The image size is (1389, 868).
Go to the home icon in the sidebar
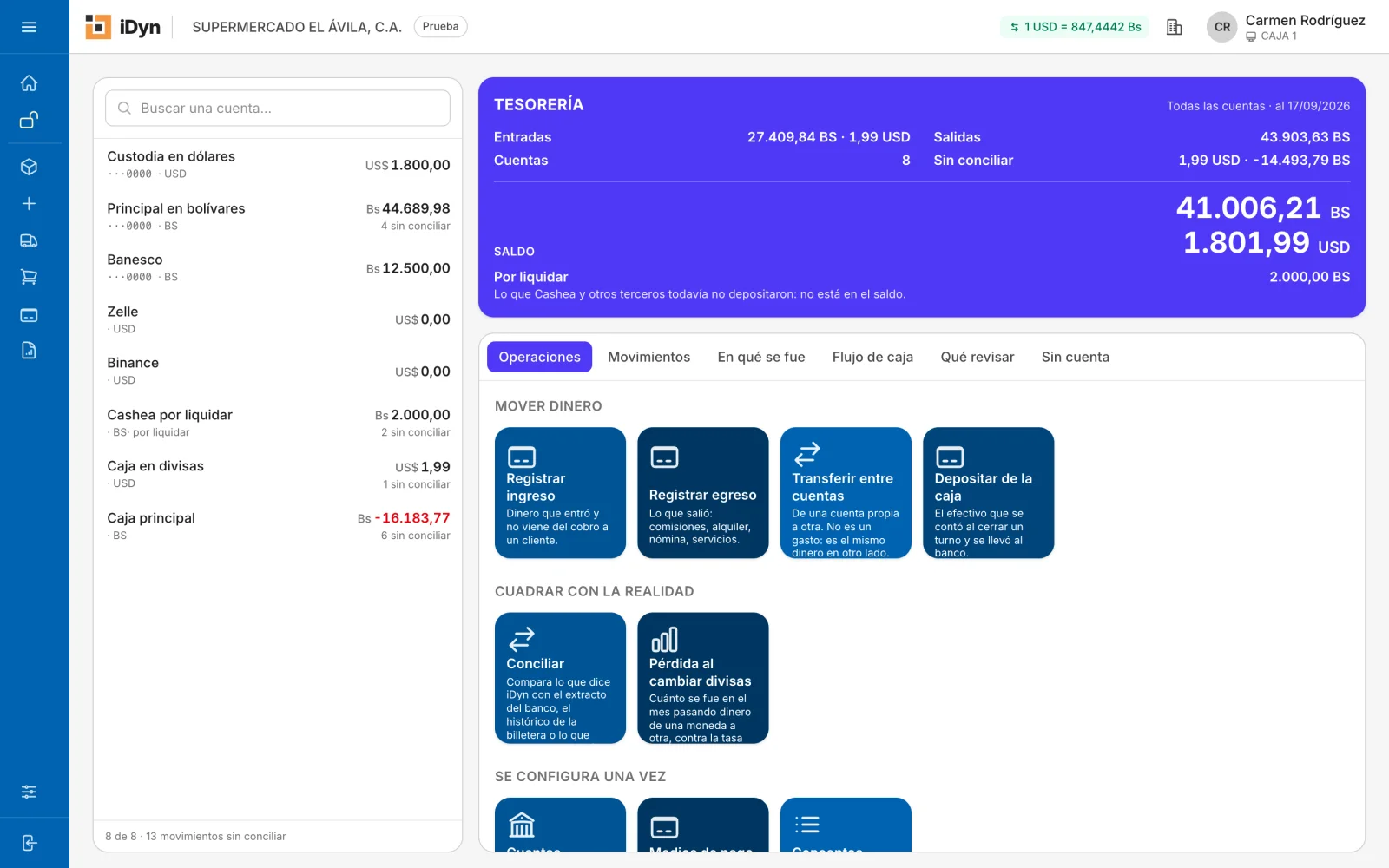(x=29, y=83)
